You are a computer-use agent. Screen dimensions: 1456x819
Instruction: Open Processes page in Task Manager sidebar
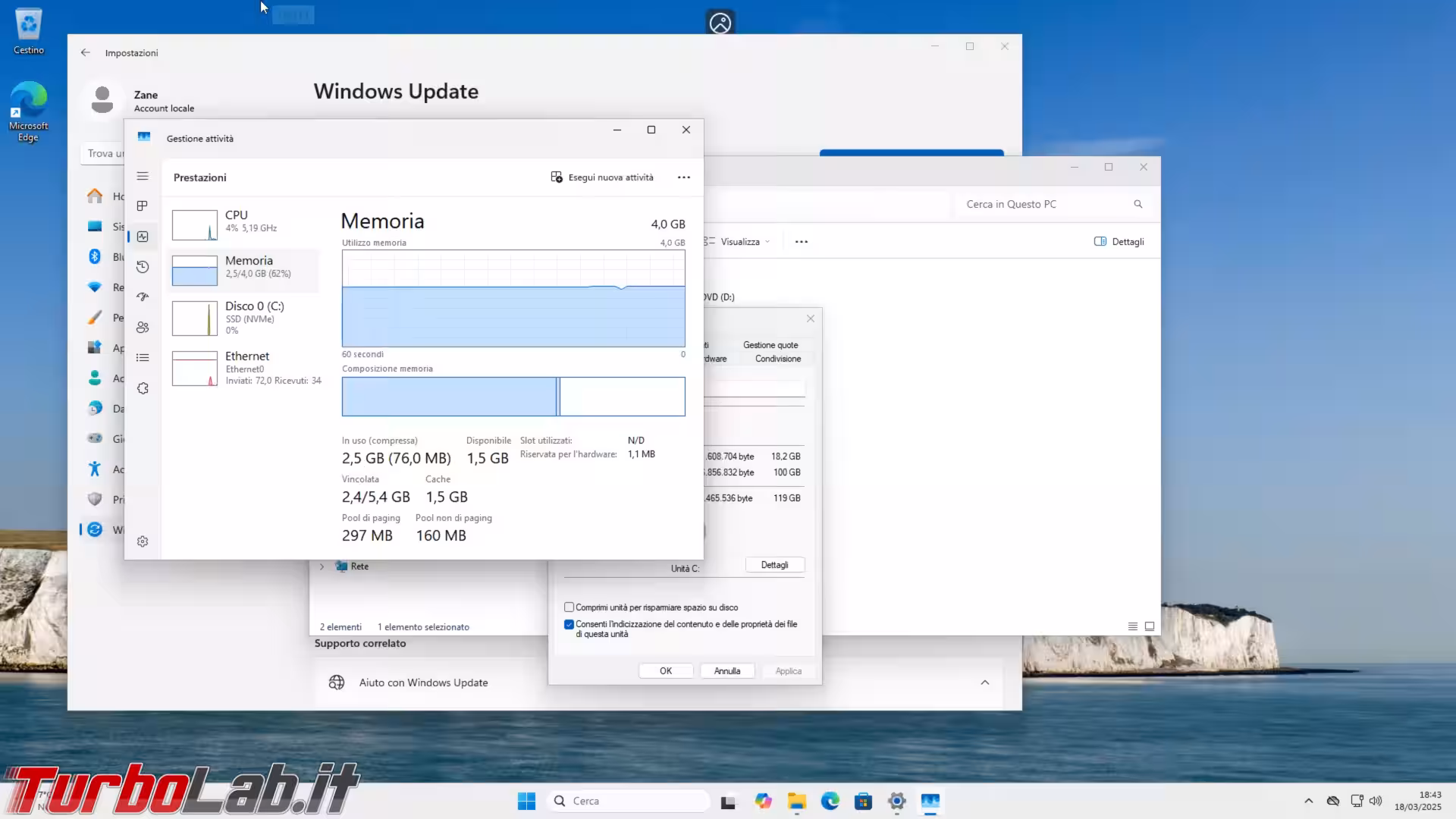[x=142, y=206]
